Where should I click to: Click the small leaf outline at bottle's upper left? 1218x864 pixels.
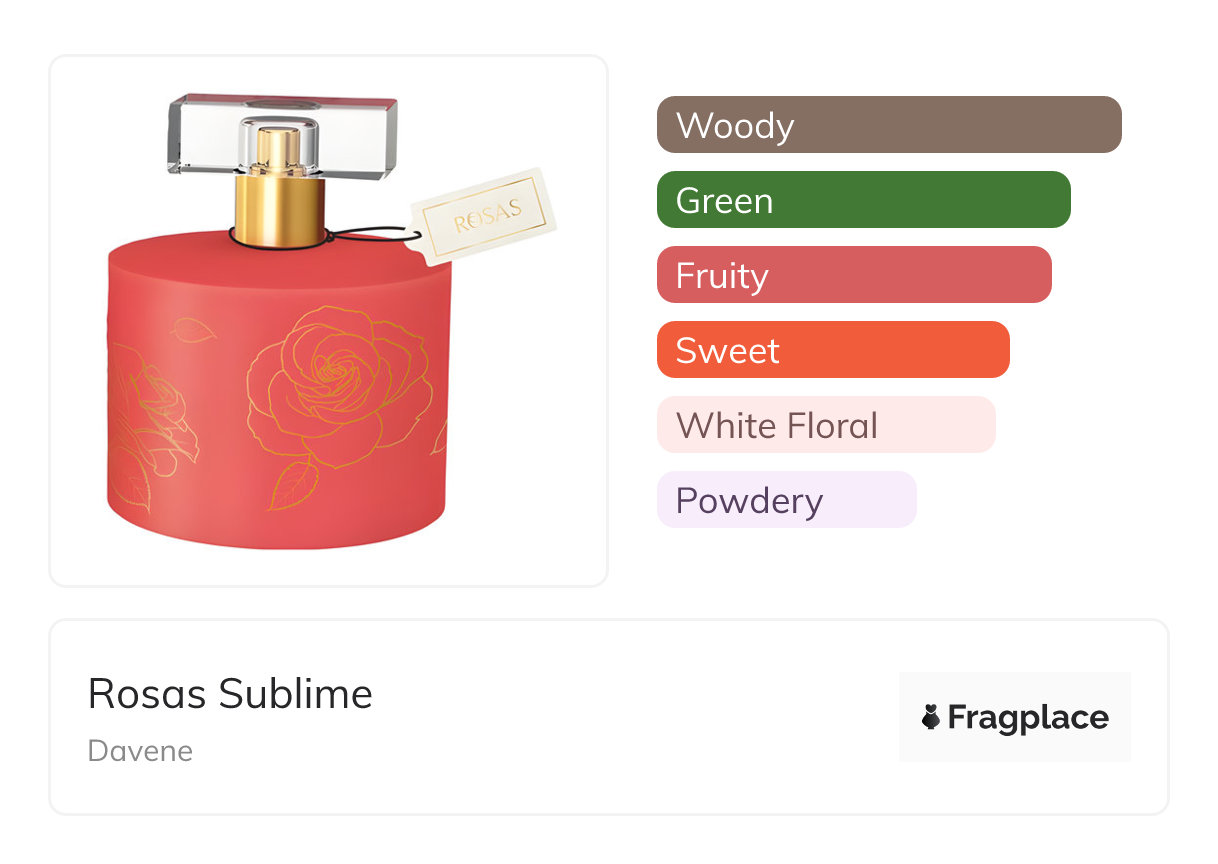(x=194, y=330)
